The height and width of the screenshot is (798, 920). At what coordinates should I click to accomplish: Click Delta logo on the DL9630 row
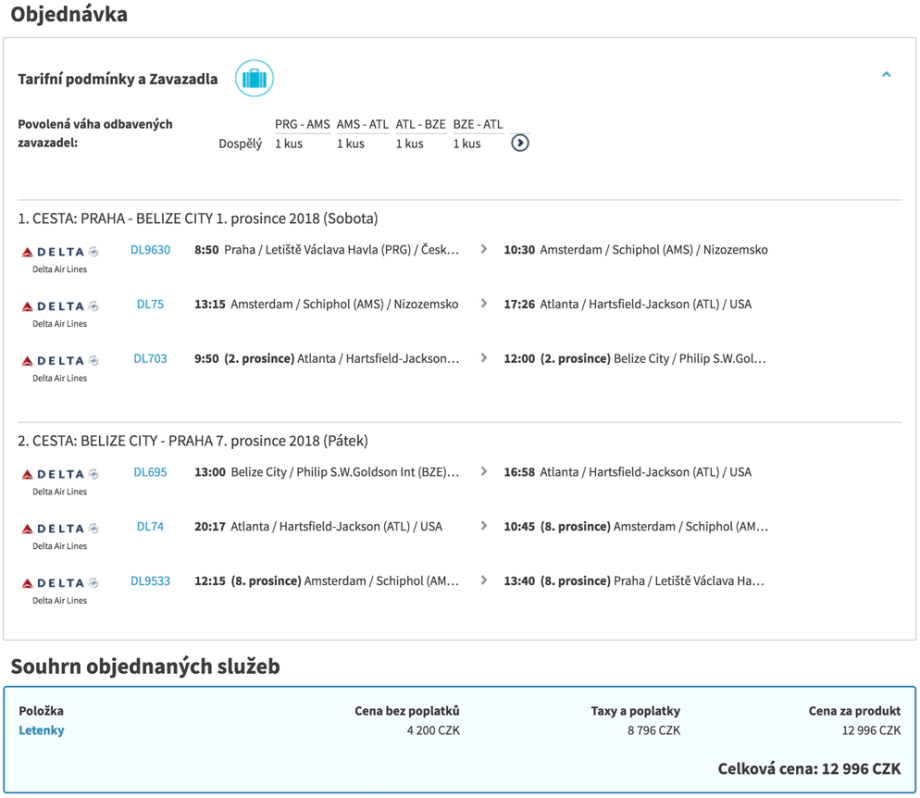click(59, 252)
